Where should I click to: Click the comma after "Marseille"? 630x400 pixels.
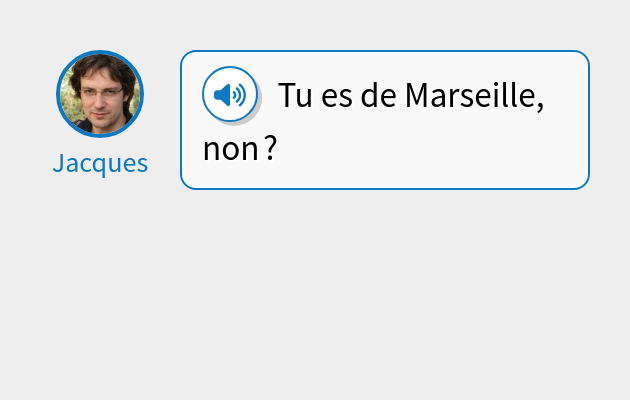click(x=540, y=104)
